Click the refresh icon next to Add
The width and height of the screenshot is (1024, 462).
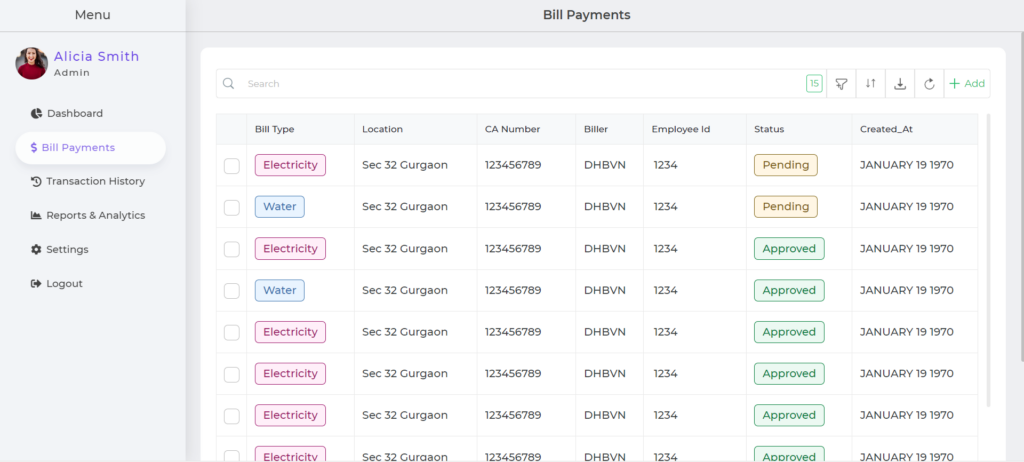pyautogui.click(x=929, y=84)
